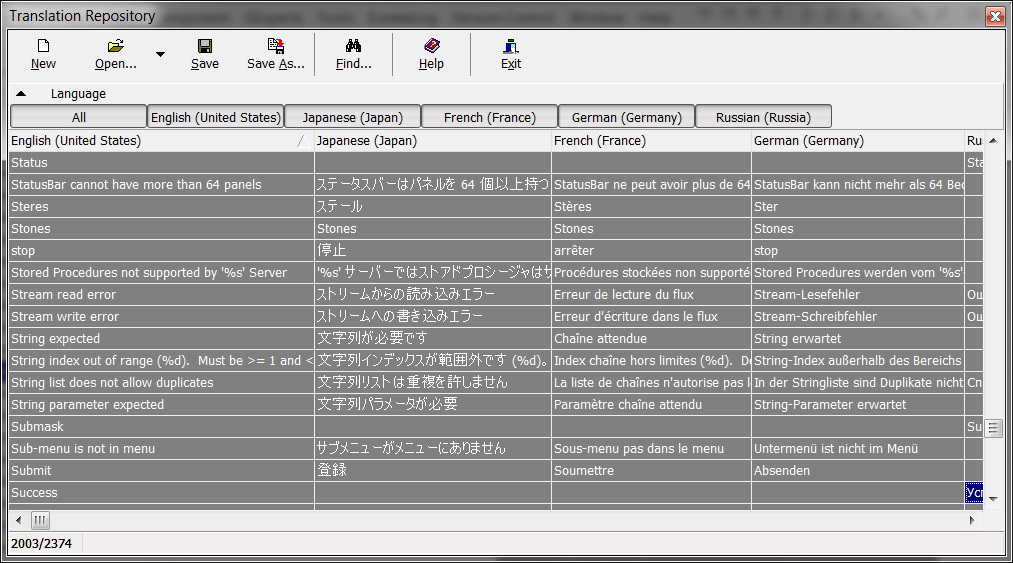
Task: Collapse the Language panel arrow
Action: [21, 94]
